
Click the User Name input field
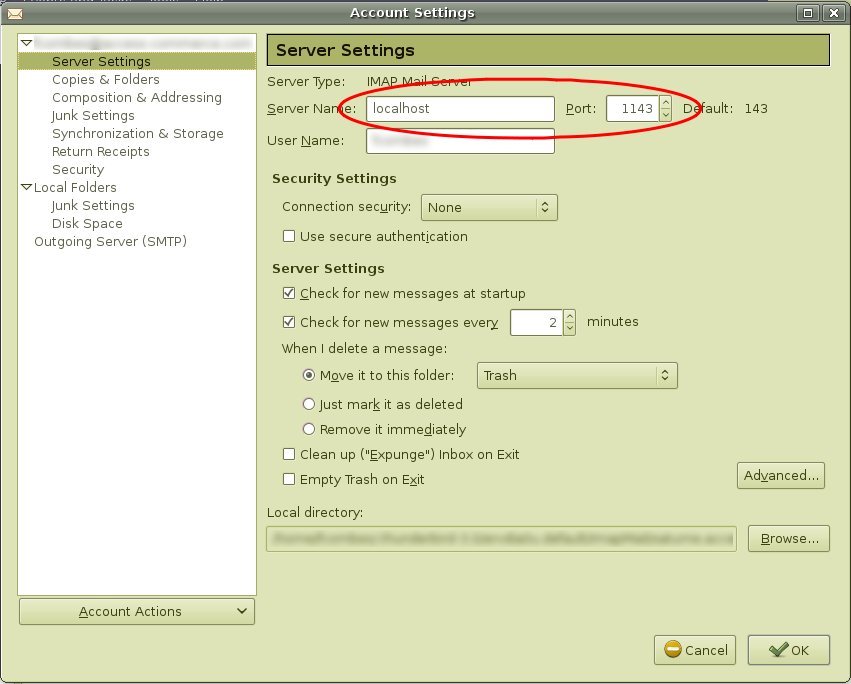(x=460, y=141)
